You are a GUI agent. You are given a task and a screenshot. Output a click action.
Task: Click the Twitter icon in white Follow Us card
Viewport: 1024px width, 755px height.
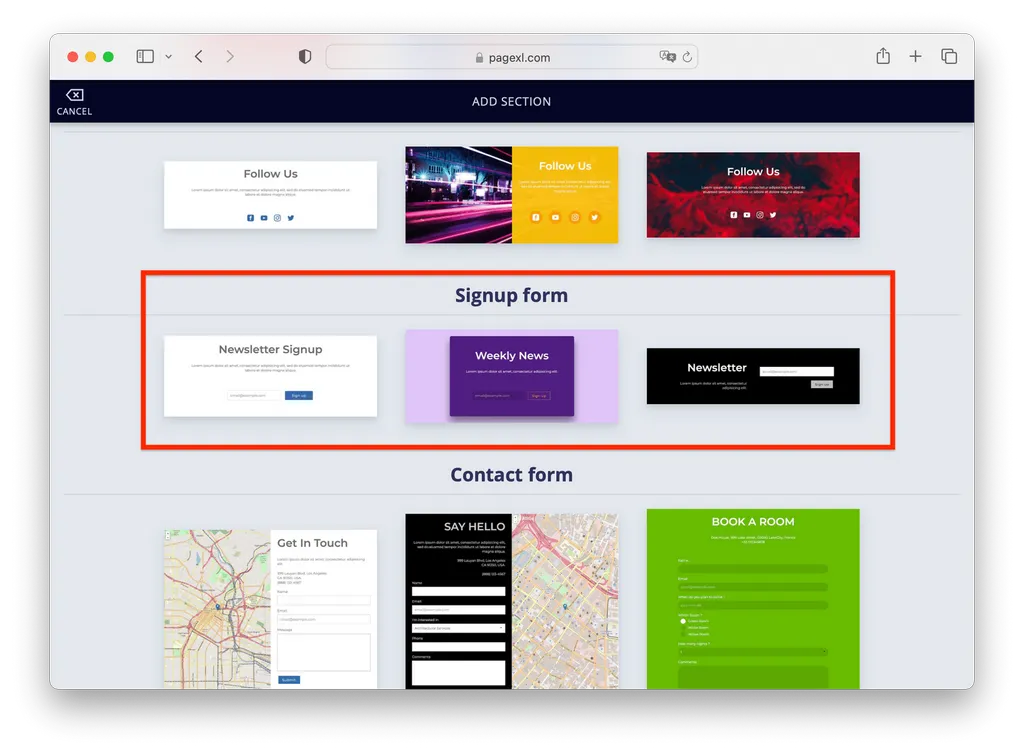coord(291,218)
